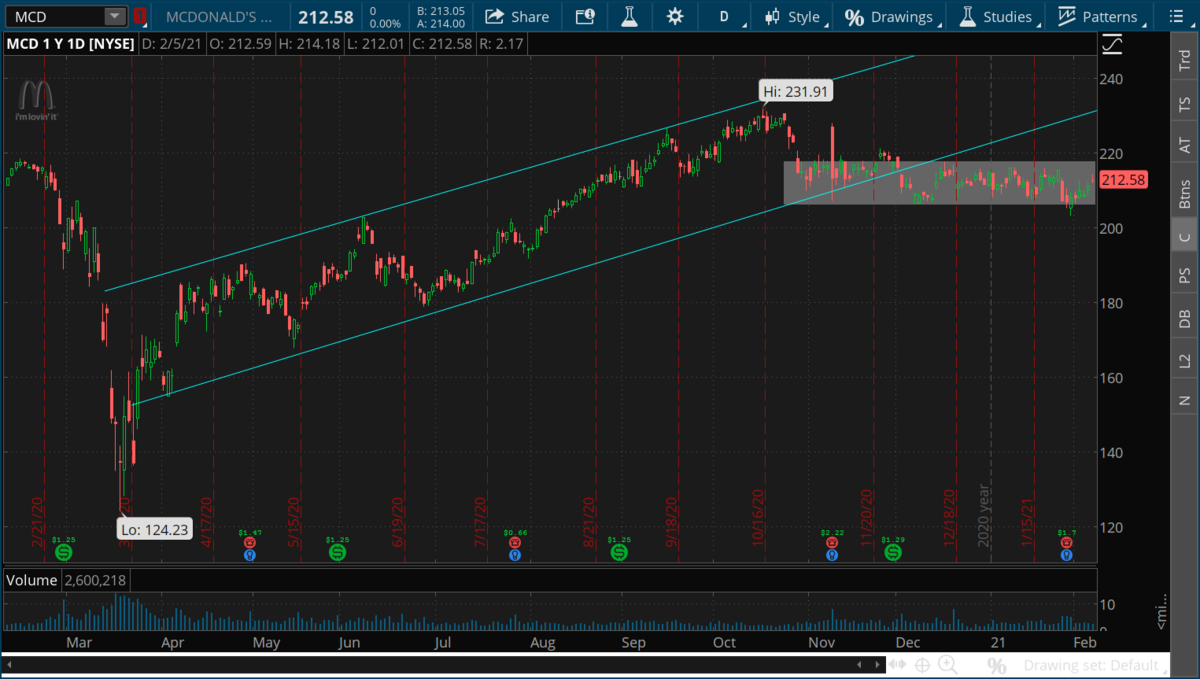Click the percent icon at bottom bar
The image size is (1200, 679).
pyautogui.click(x=997, y=665)
